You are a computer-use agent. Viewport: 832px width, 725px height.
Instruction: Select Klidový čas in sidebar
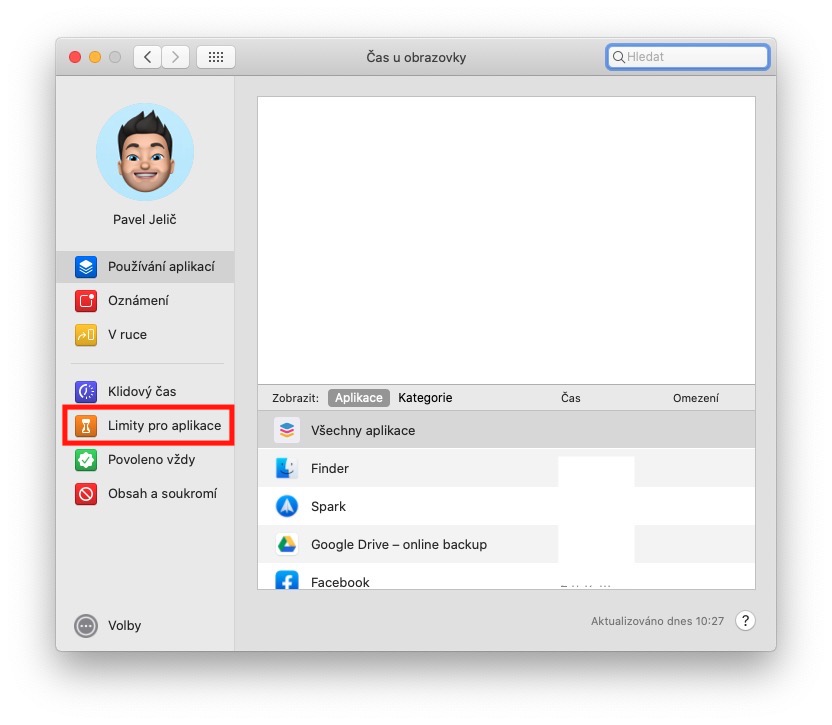click(x=145, y=392)
